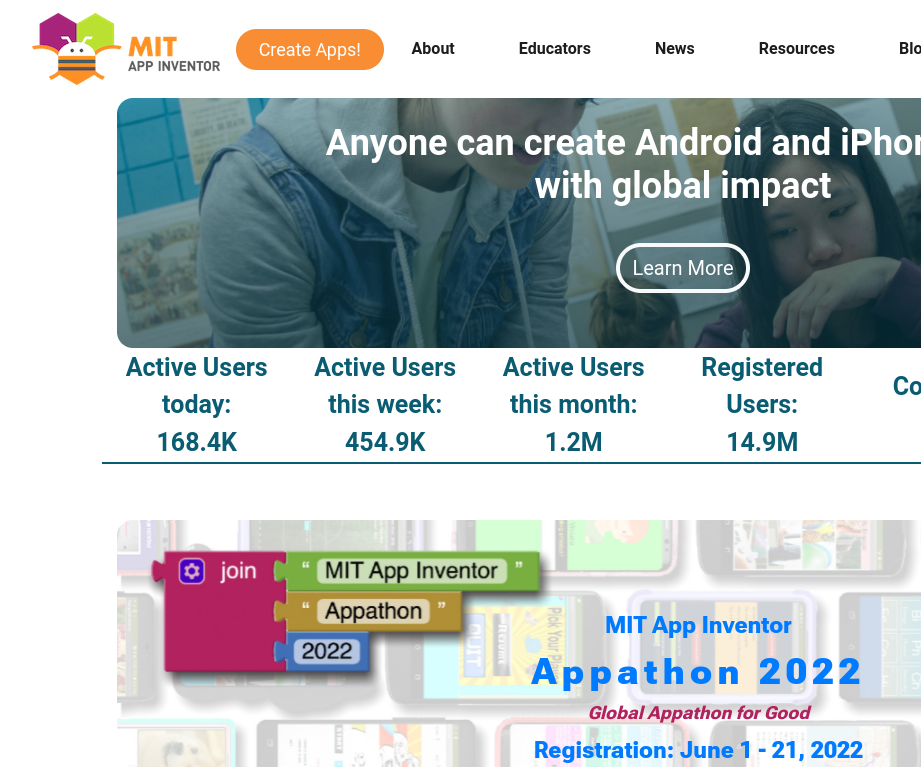Click the 14.9M registered users value

(x=762, y=442)
